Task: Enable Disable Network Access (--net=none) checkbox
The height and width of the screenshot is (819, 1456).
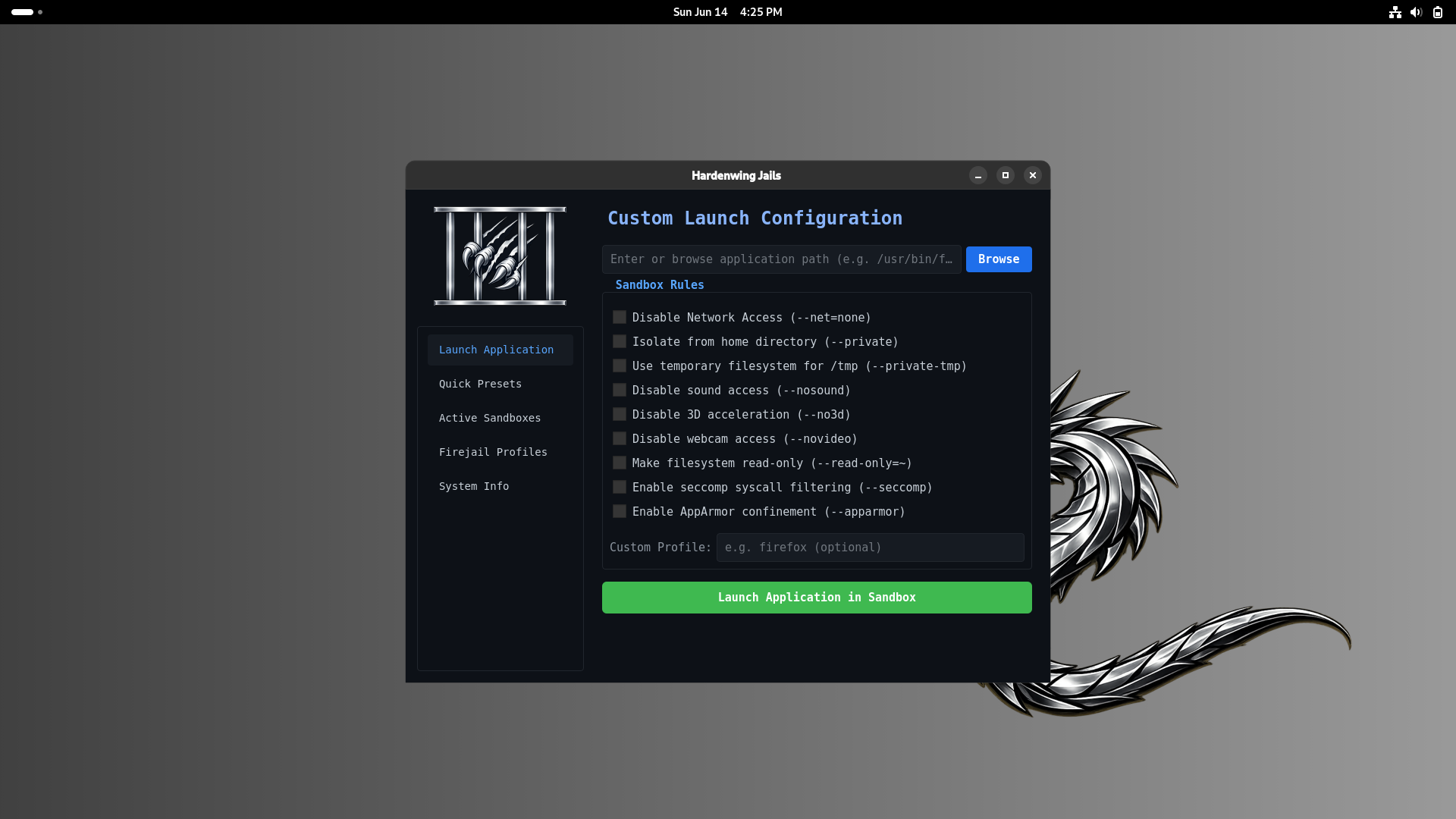Action: 620,317
